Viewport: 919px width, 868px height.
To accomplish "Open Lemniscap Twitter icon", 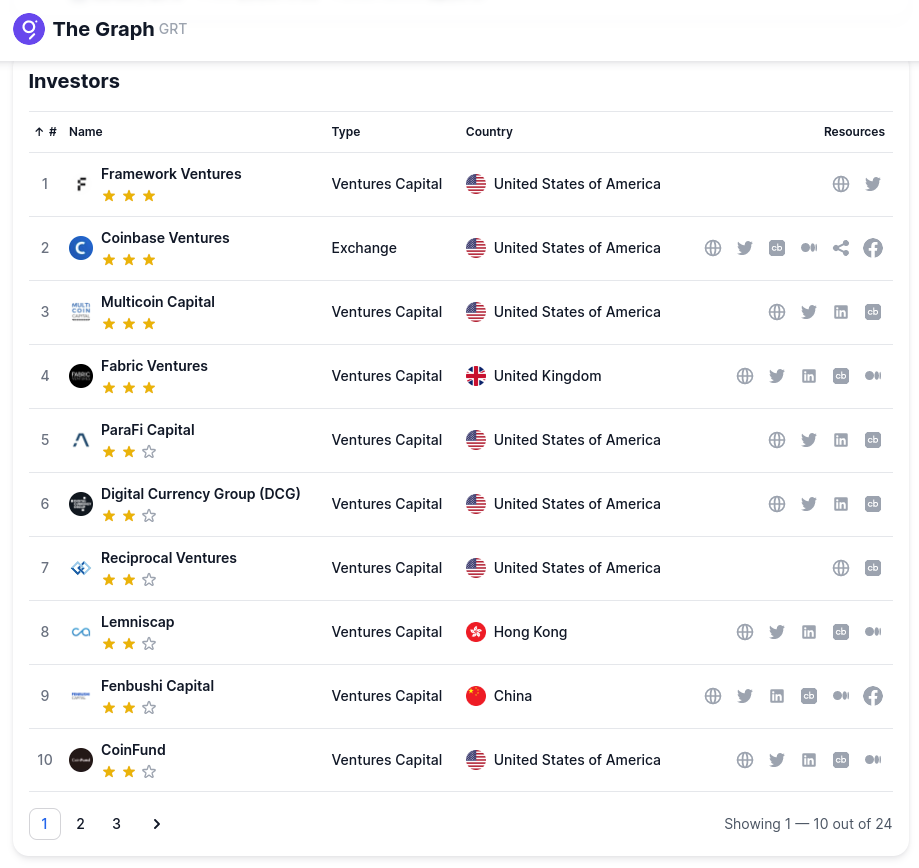I will point(777,632).
